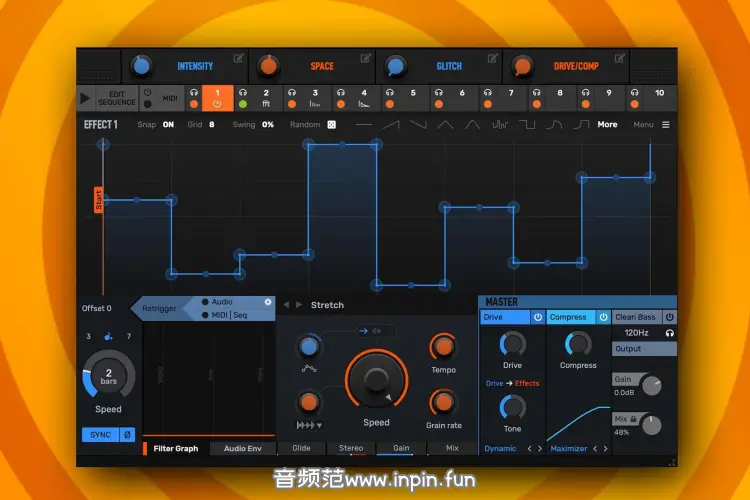Toggle the MIDI power switch
Image resolution: width=750 pixels, height=500 pixels.
[x=147, y=92]
